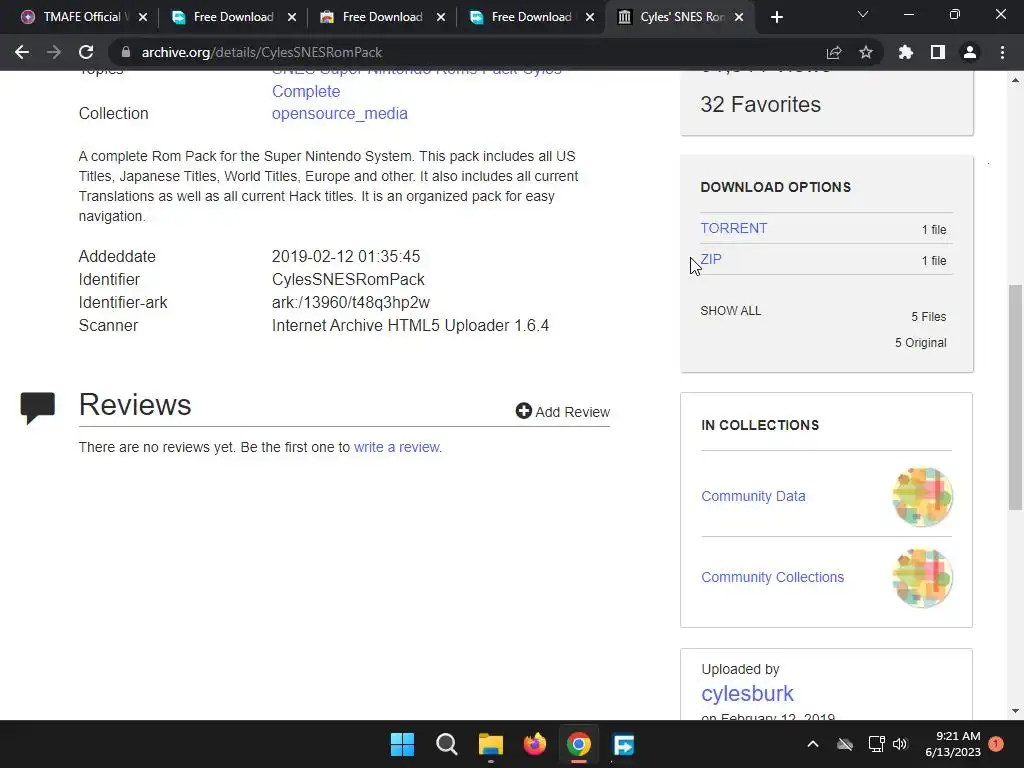The image size is (1024, 768).
Task: Click the Community Collections thumbnail image
Action: (x=922, y=578)
